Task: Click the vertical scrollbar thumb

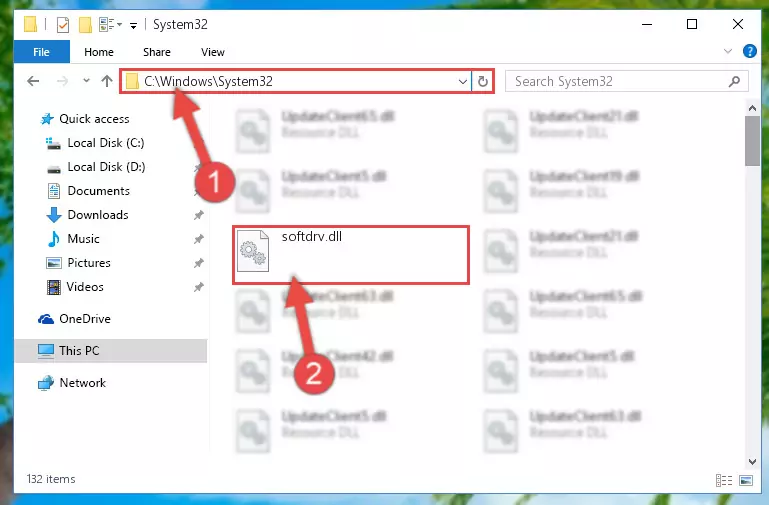Action: 752,141
